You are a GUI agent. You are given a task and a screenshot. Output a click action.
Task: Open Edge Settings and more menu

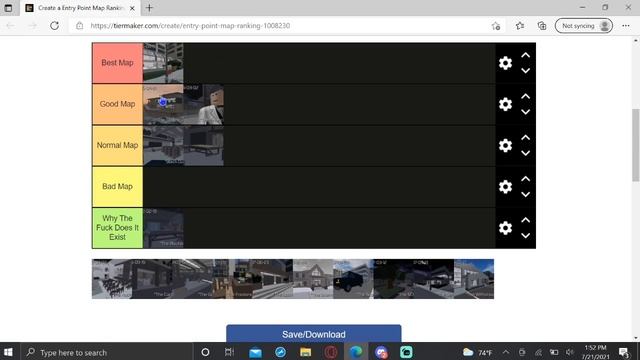coord(626,26)
